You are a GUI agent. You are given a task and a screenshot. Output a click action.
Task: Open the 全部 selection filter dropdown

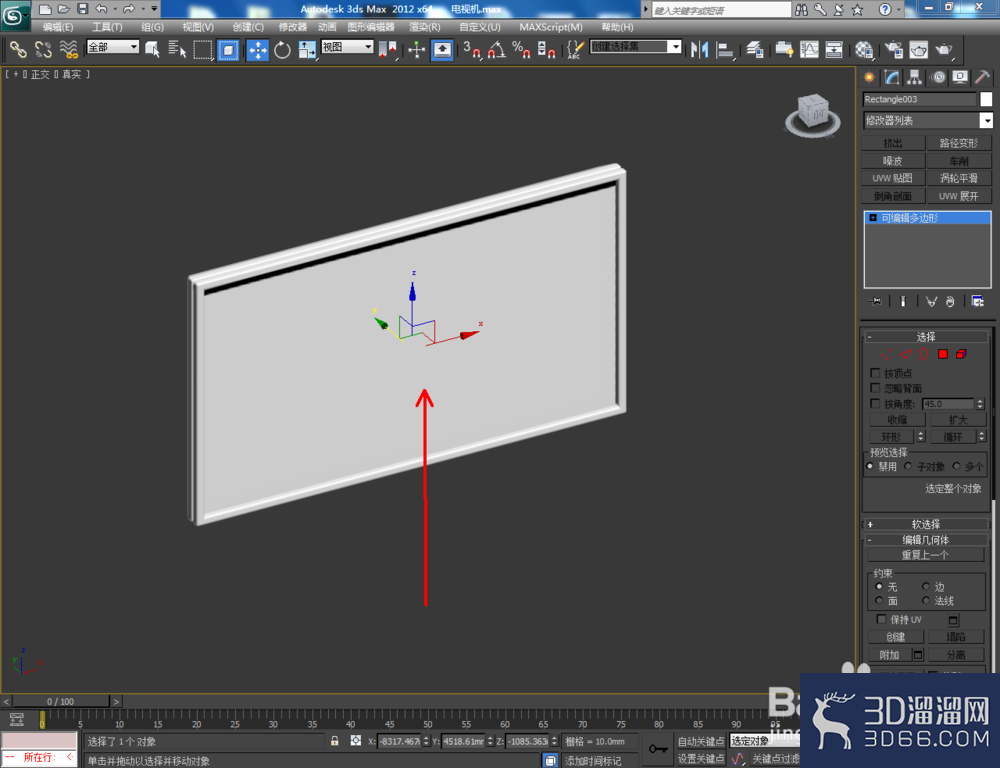coord(113,47)
